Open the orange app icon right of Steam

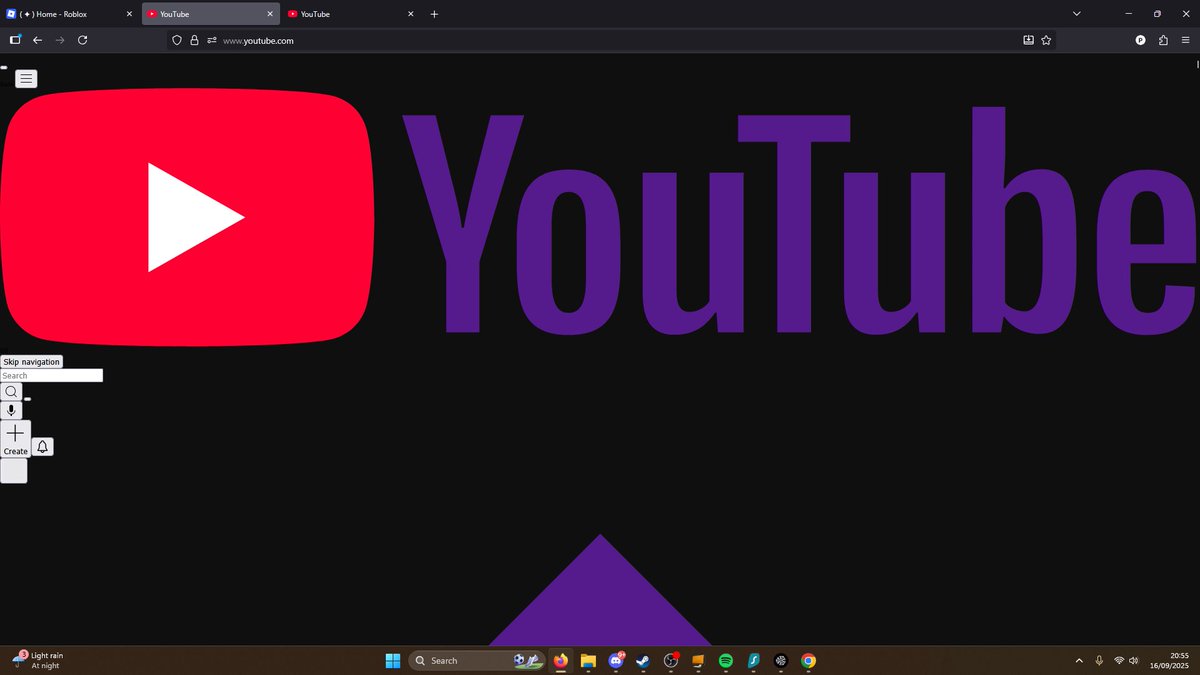(x=699, y=660)
